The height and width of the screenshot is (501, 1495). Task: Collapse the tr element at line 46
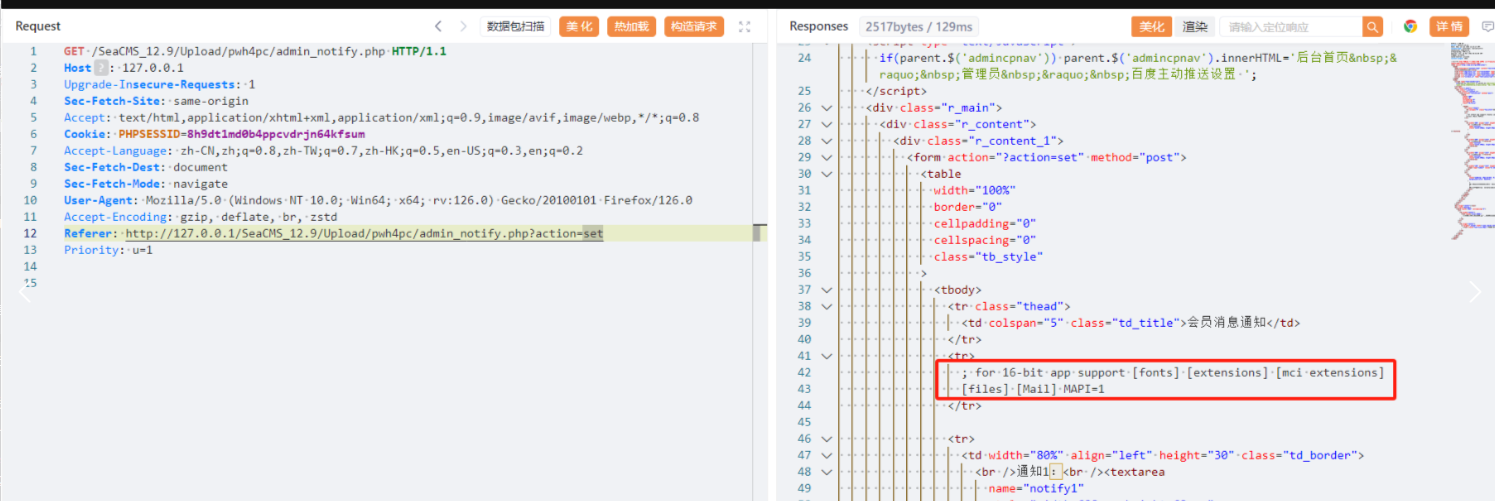coord(826,438)
